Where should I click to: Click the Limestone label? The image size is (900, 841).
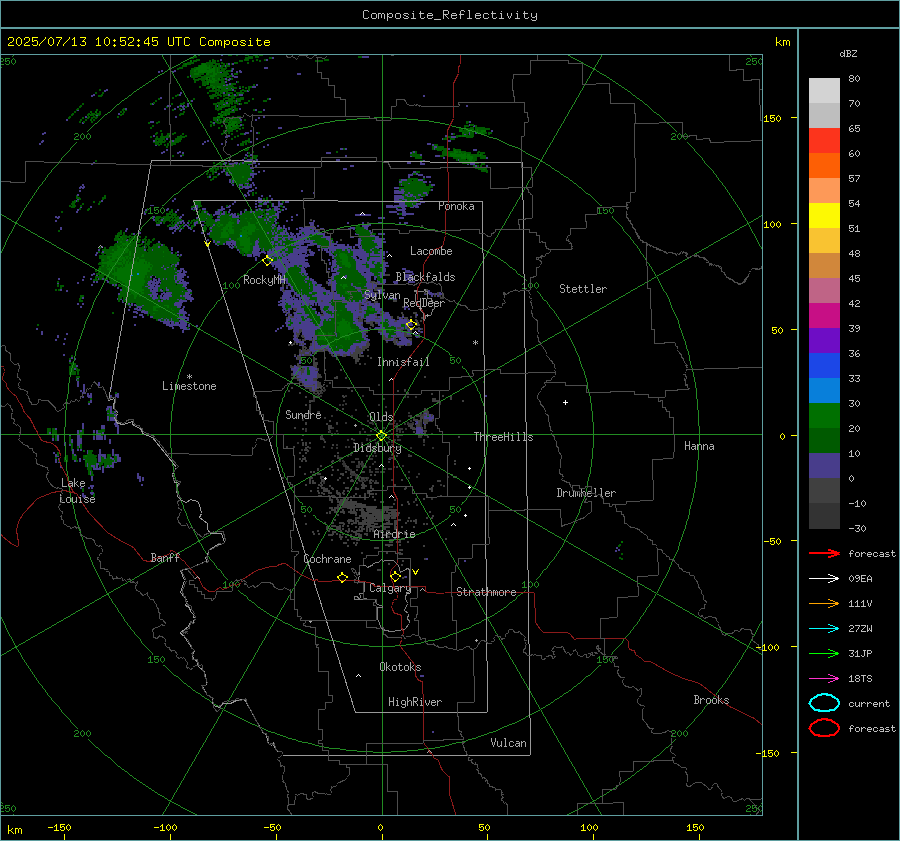click(189, 386)
